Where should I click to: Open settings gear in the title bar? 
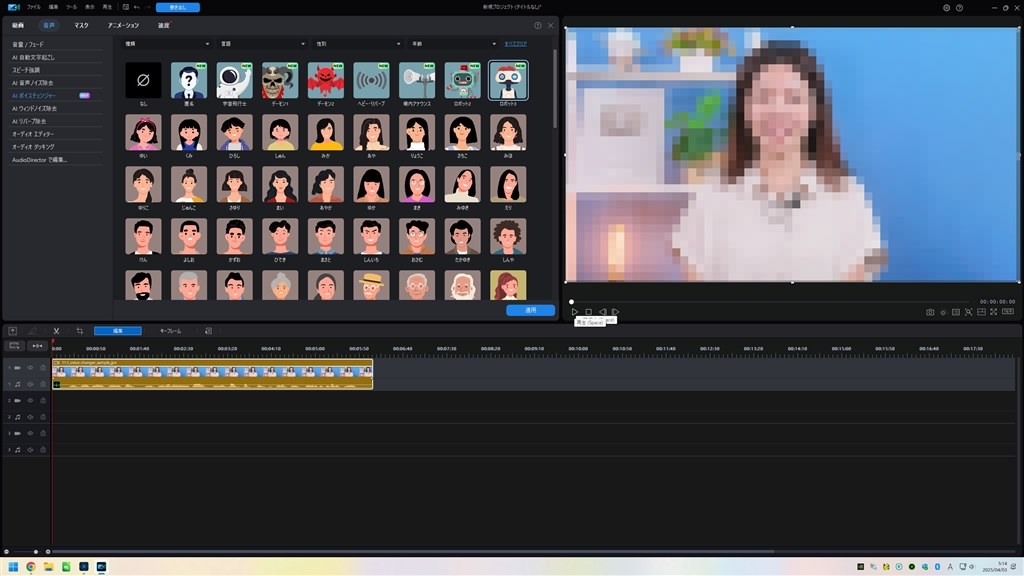coord(947,8)
